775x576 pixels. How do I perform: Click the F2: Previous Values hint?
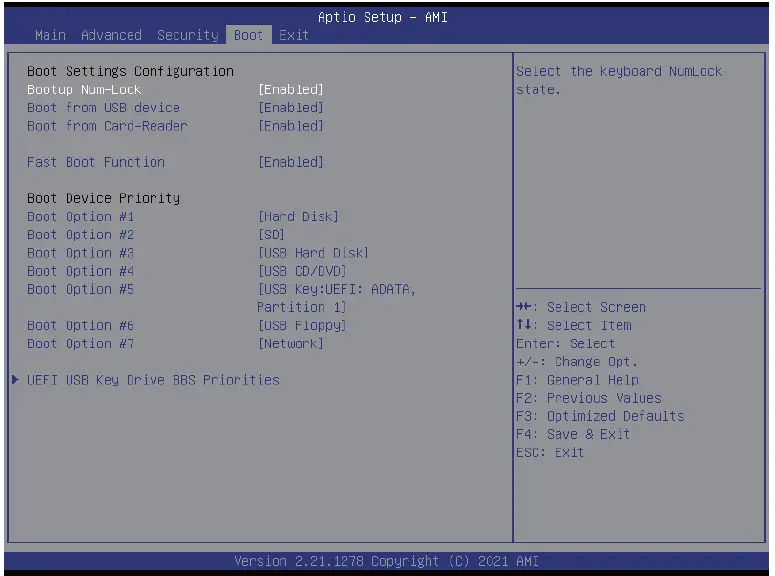589,398
